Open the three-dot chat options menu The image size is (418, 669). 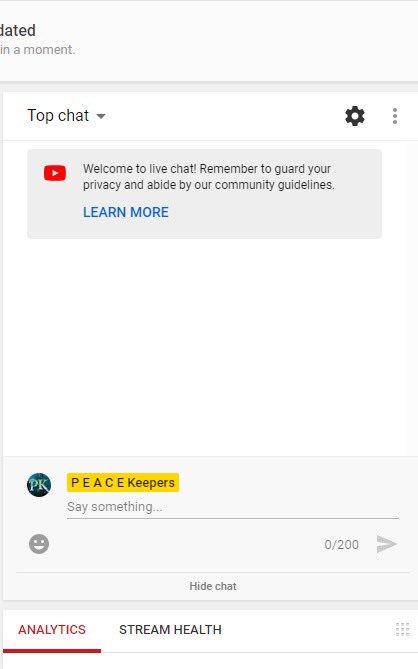pos(395,116)
